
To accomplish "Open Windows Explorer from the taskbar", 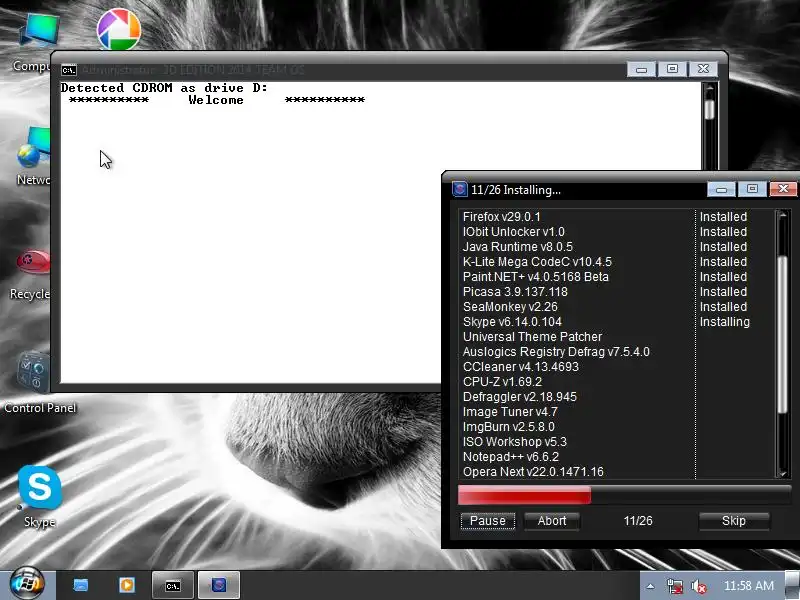I will (81, 585).
